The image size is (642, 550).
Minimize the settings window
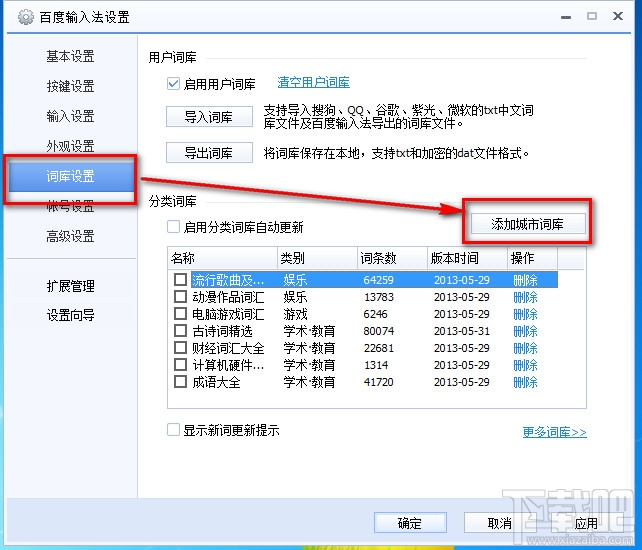pyautogui.click(x=566, y=17)
